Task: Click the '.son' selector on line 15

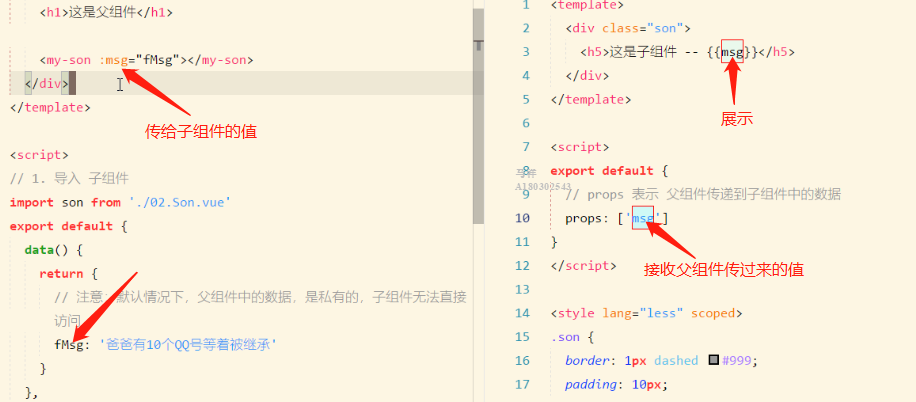Action: [565, 337]
